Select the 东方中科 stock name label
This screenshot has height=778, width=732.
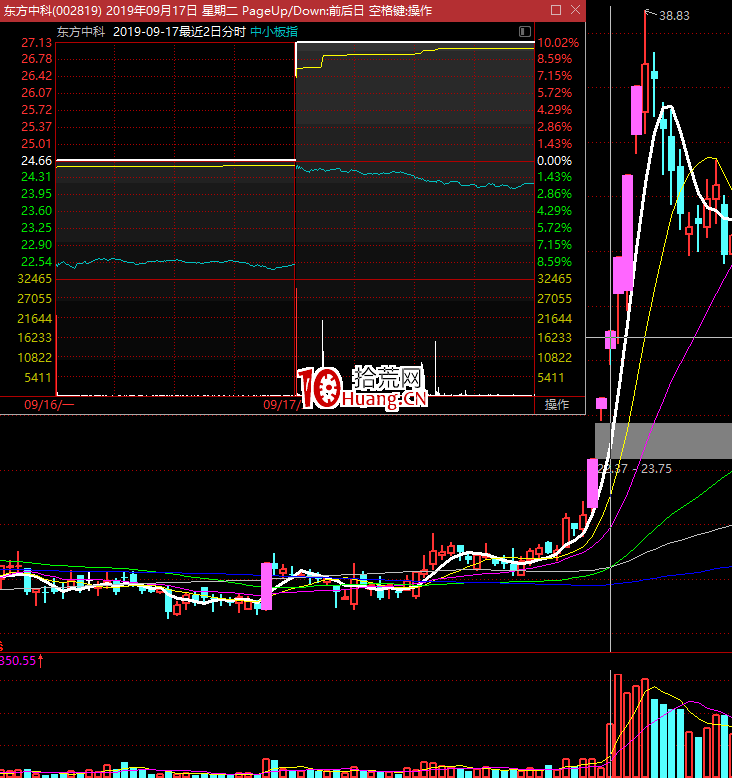(x=80, y=32)
